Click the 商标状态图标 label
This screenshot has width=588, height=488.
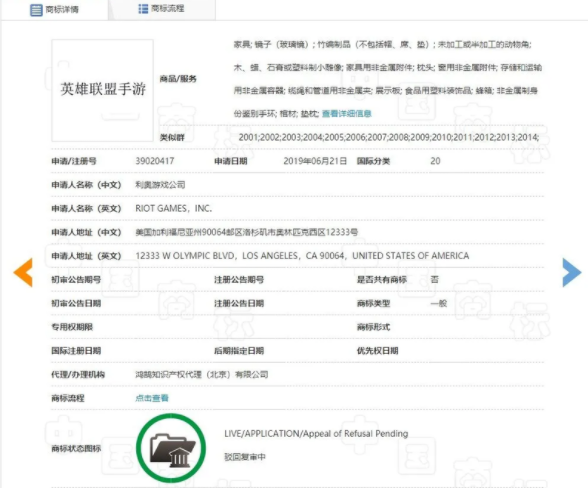coord(76,448)
